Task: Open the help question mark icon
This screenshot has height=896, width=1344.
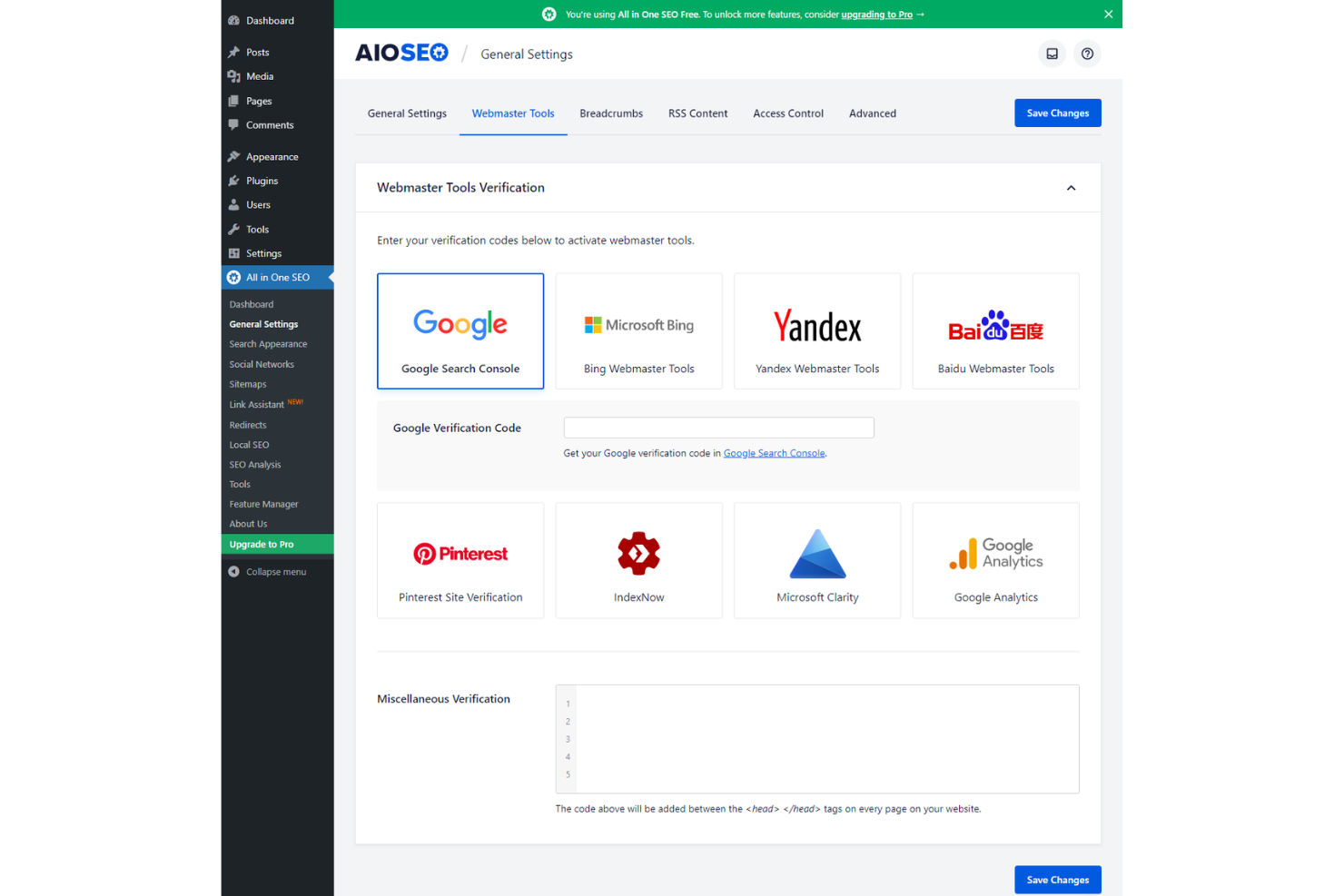Action: point(1087,54)
